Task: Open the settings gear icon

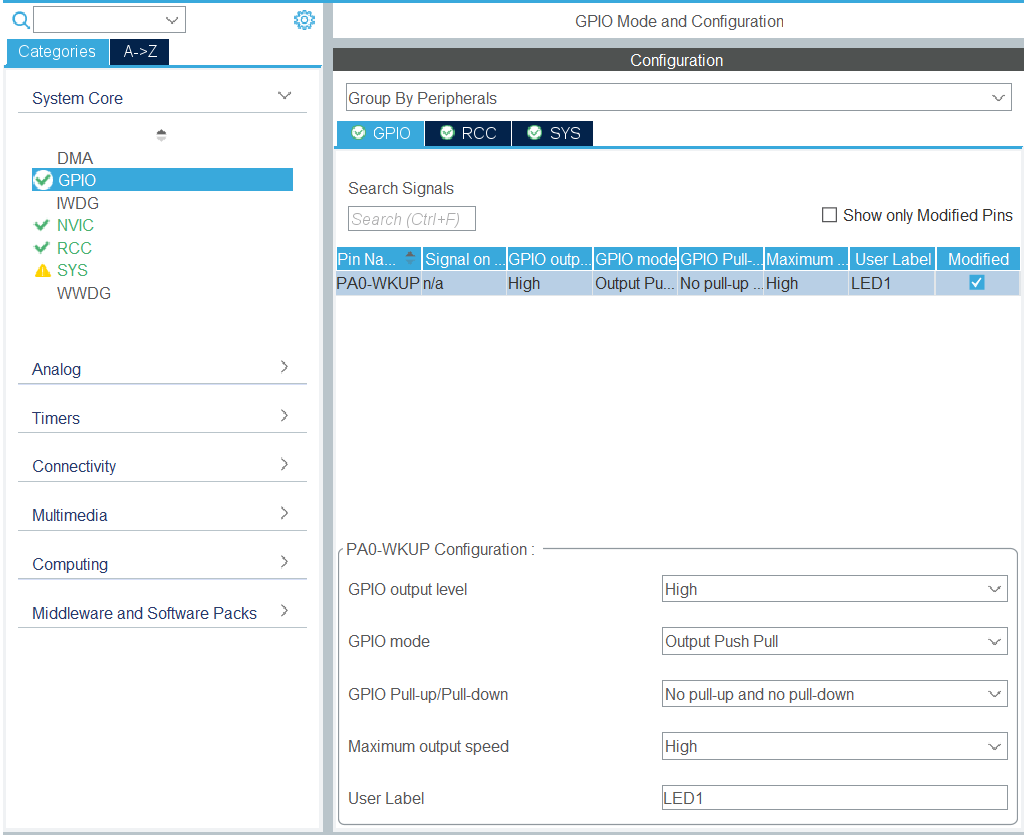Action: pyautogui.click(x=304, y=20)
